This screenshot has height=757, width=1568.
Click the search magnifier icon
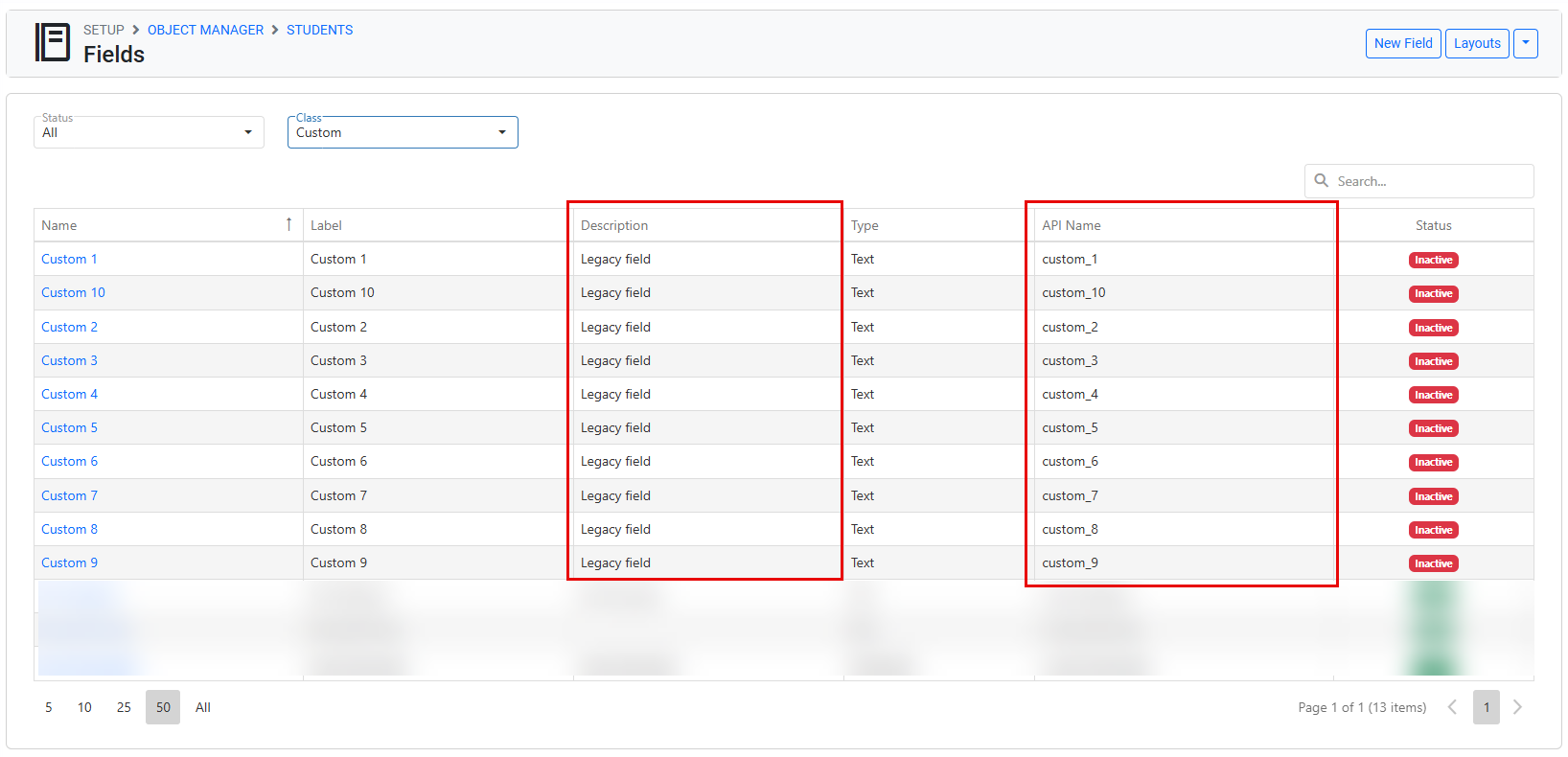click(1322, 180)
